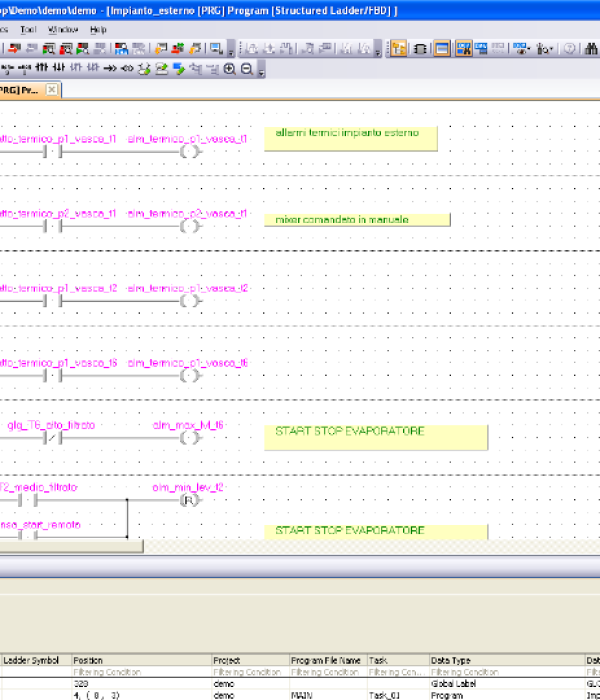Click the 'allarmi termici impianto esterno' comment

pyautogui.click(x=350, y=138)
